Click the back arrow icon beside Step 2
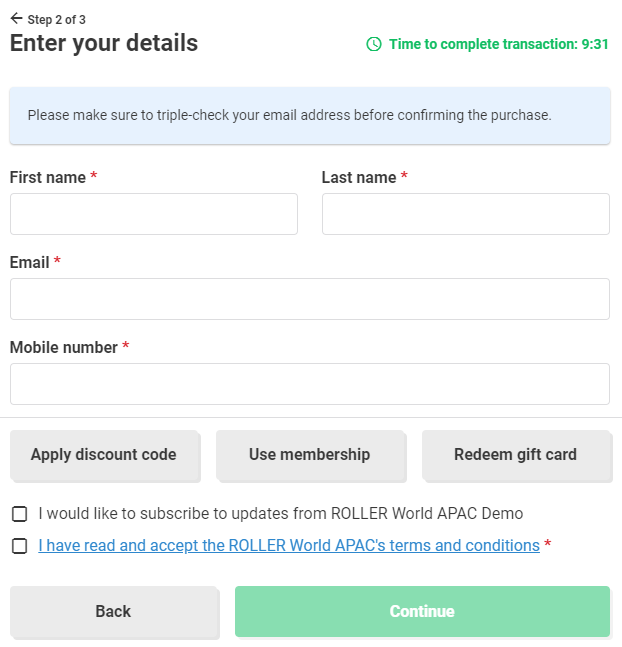Viewport: 622px width, 647px height. pos(16,18)
